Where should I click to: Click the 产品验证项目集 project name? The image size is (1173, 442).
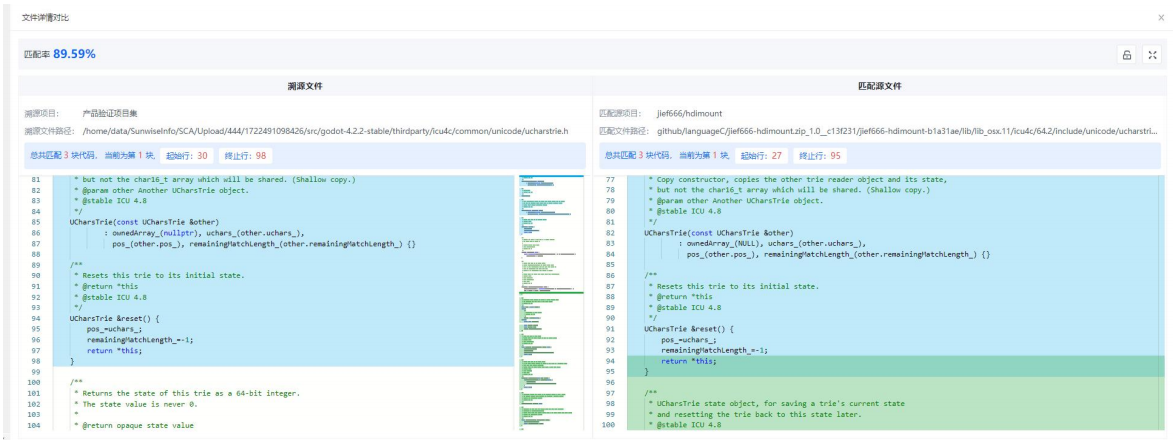110,113
